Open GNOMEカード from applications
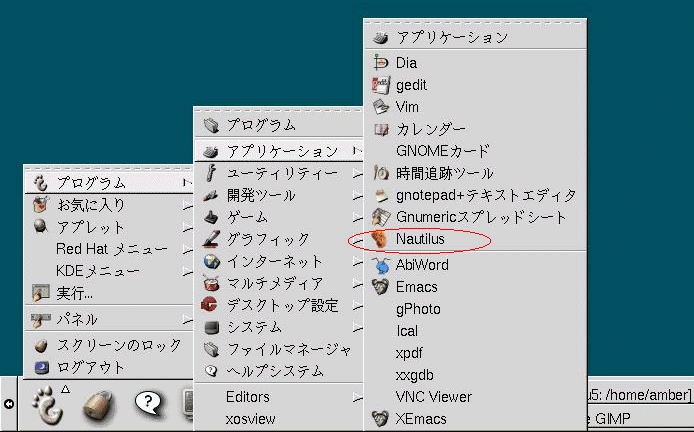This screenshot has width=694, height=432. coord(475,151)
